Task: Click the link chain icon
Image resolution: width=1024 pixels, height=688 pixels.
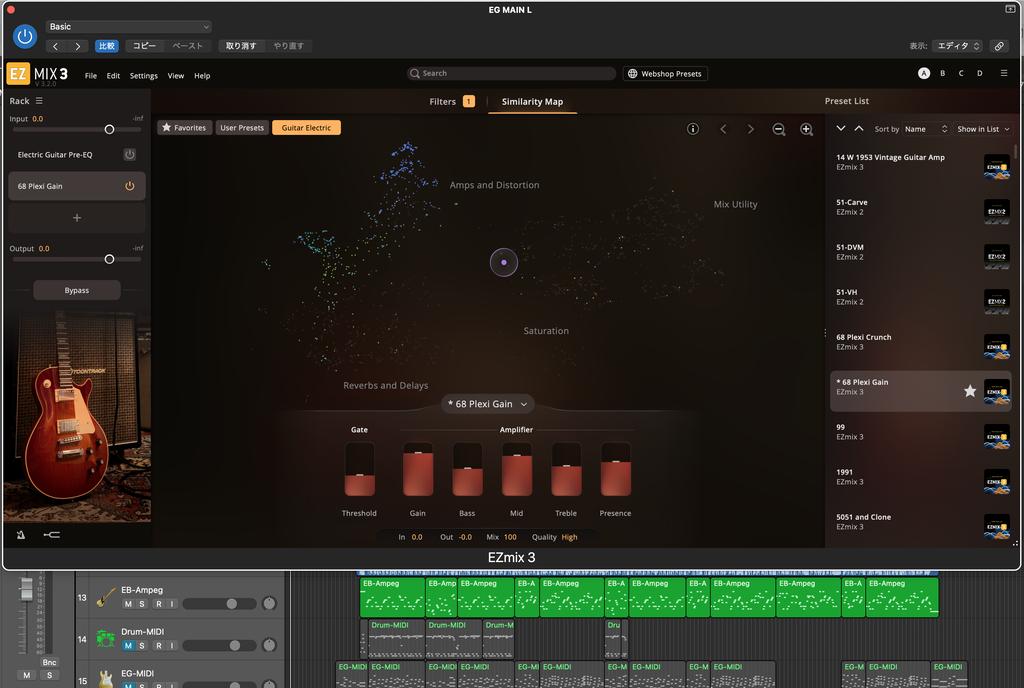Action: tap(999, 46)
